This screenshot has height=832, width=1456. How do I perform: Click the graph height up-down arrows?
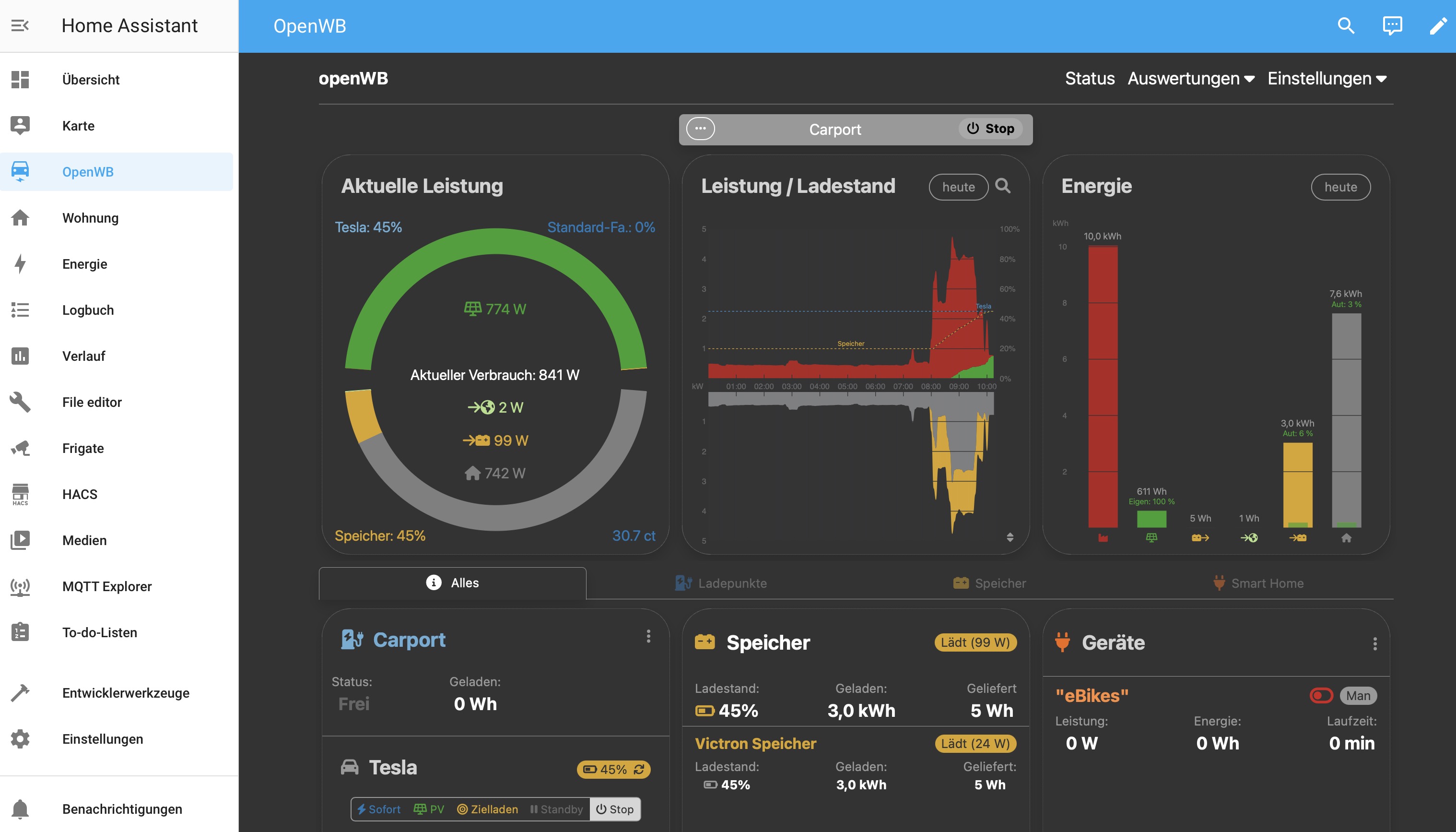coord(1010,537)
